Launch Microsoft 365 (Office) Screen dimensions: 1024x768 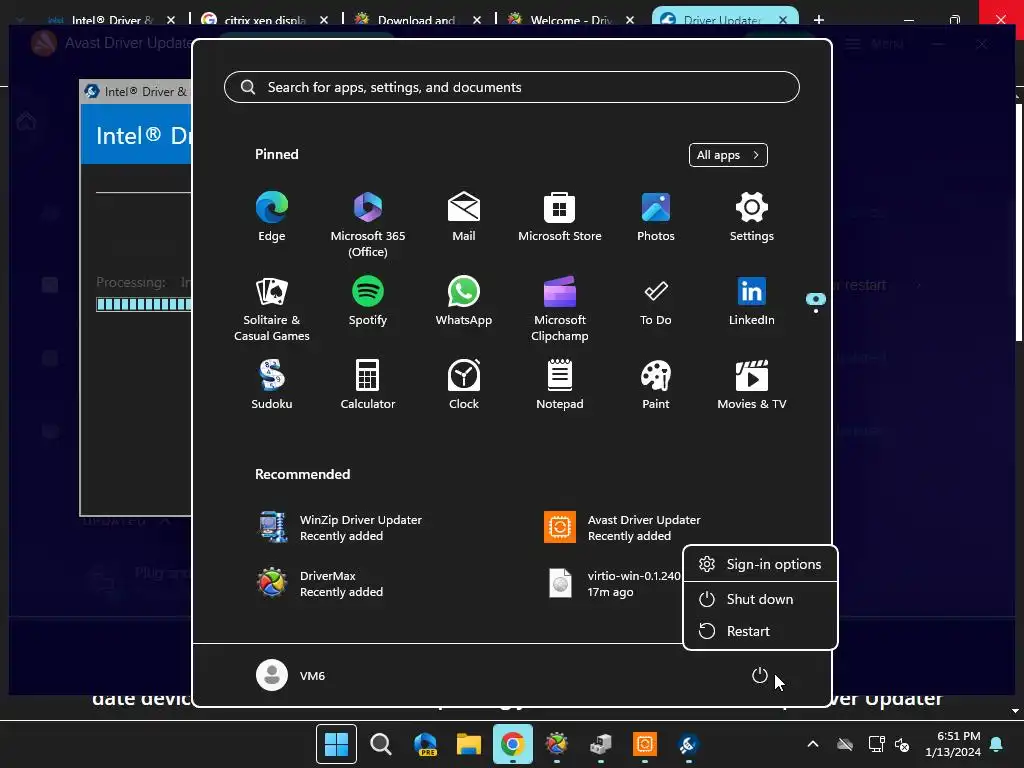click(x=368, y=225)
